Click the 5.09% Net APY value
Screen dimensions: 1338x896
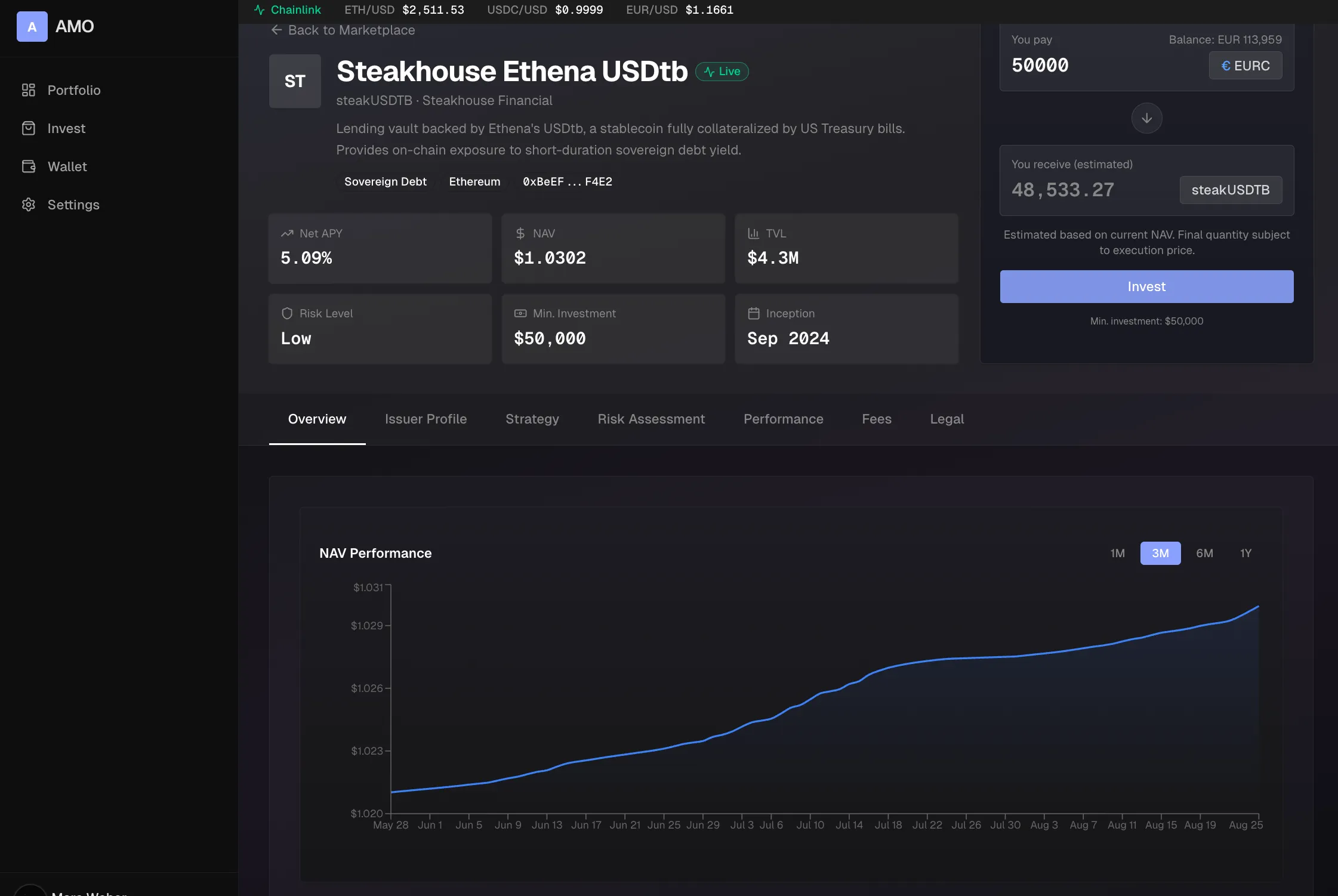click(x=306, y=258)
